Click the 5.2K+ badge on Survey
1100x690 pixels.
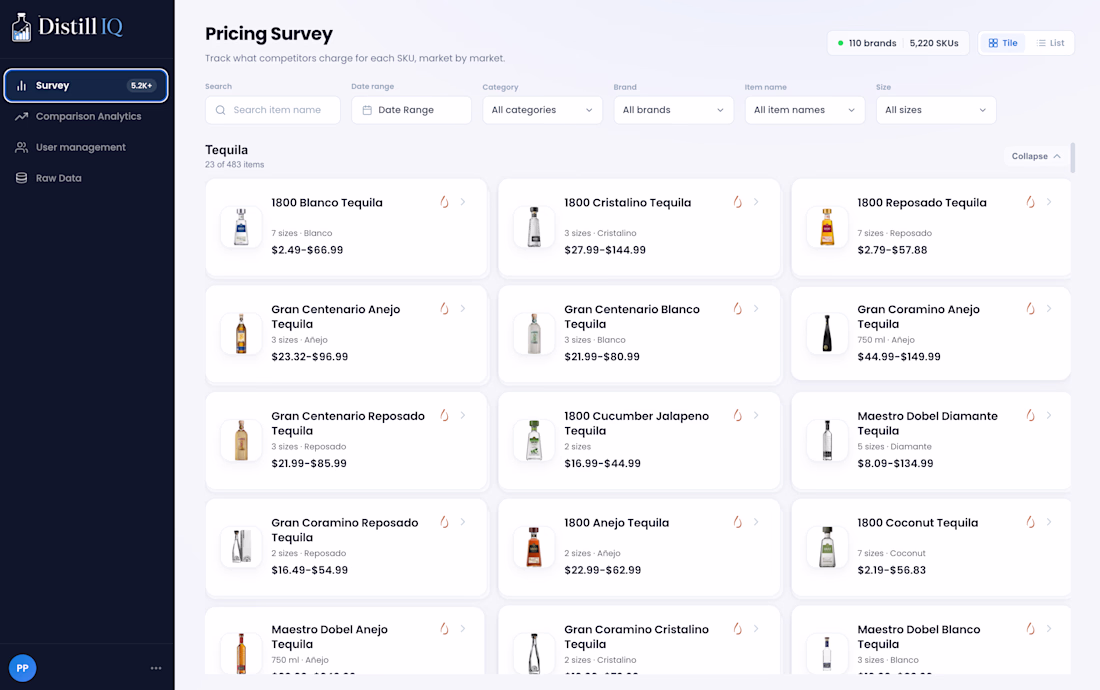click(141, 86)
